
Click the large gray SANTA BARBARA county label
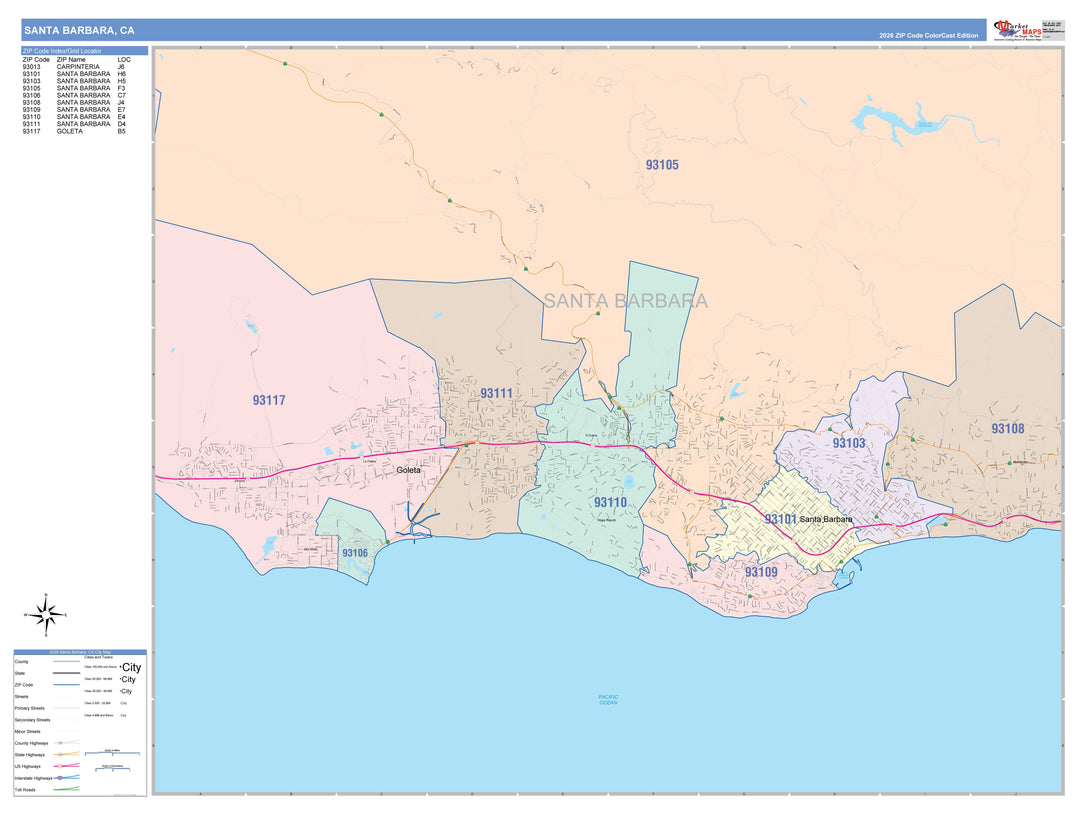pyautogui.click(x=625, y=301)
